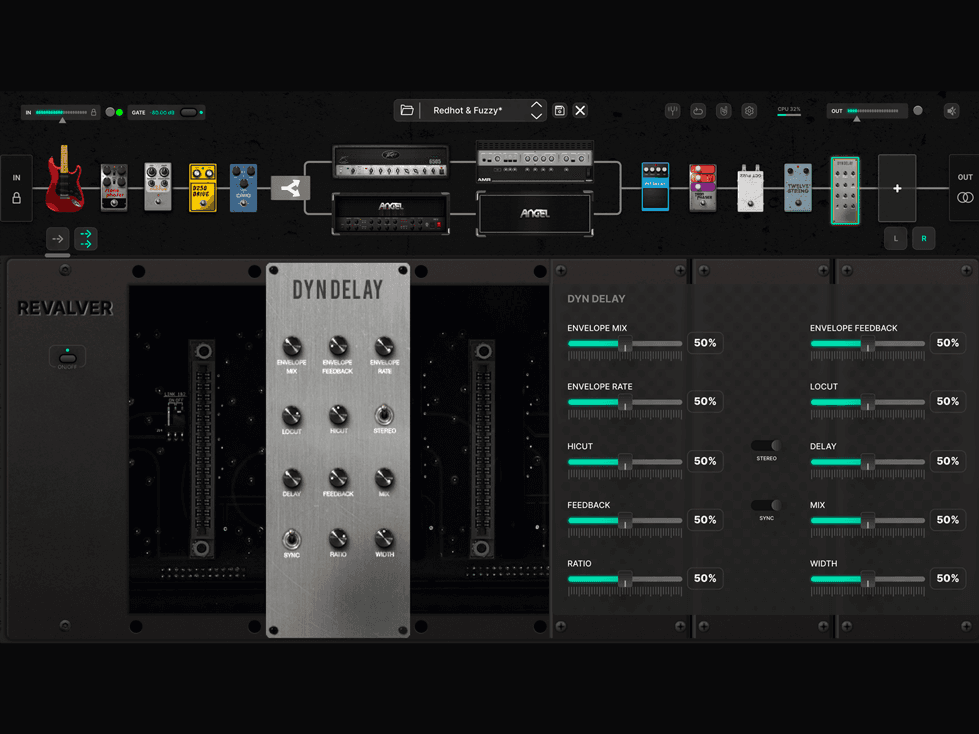Save the current preset

coord(559,110)
